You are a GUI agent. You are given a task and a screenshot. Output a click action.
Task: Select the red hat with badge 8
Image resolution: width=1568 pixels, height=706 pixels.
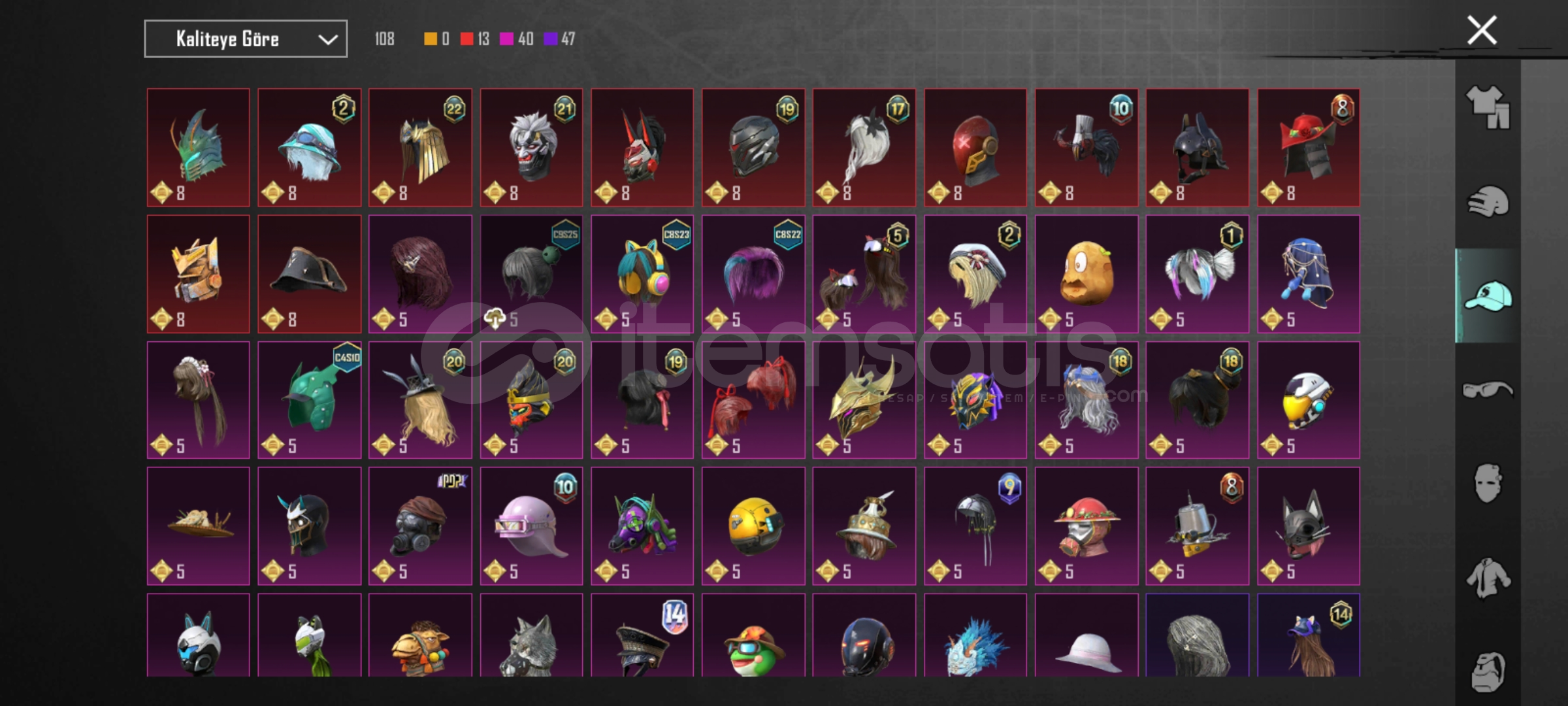[1309, 148]
